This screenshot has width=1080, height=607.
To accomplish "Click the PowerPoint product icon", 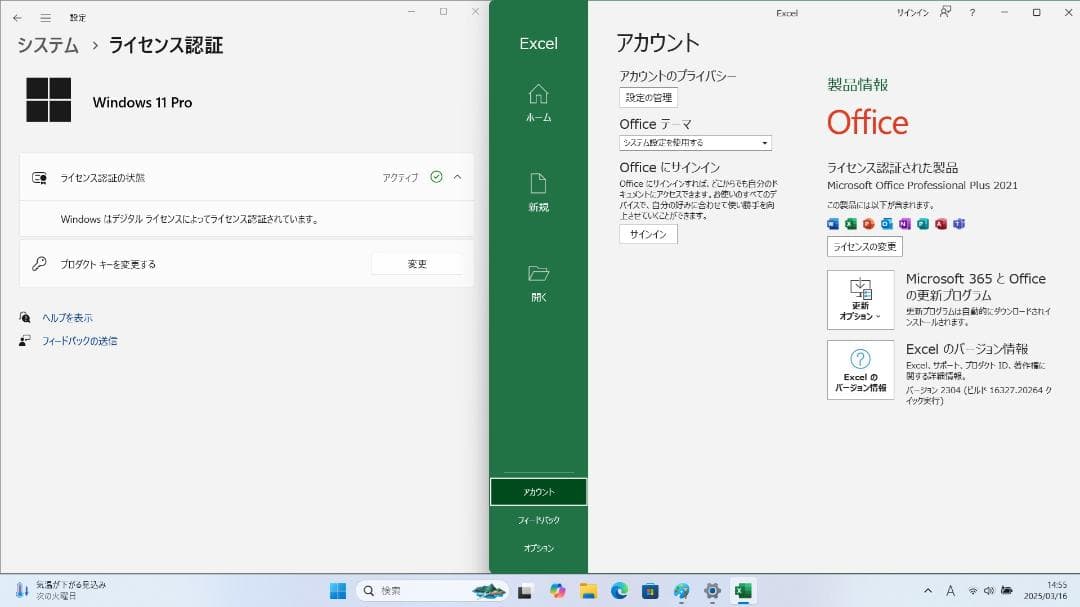I will [x=868, y=224].
